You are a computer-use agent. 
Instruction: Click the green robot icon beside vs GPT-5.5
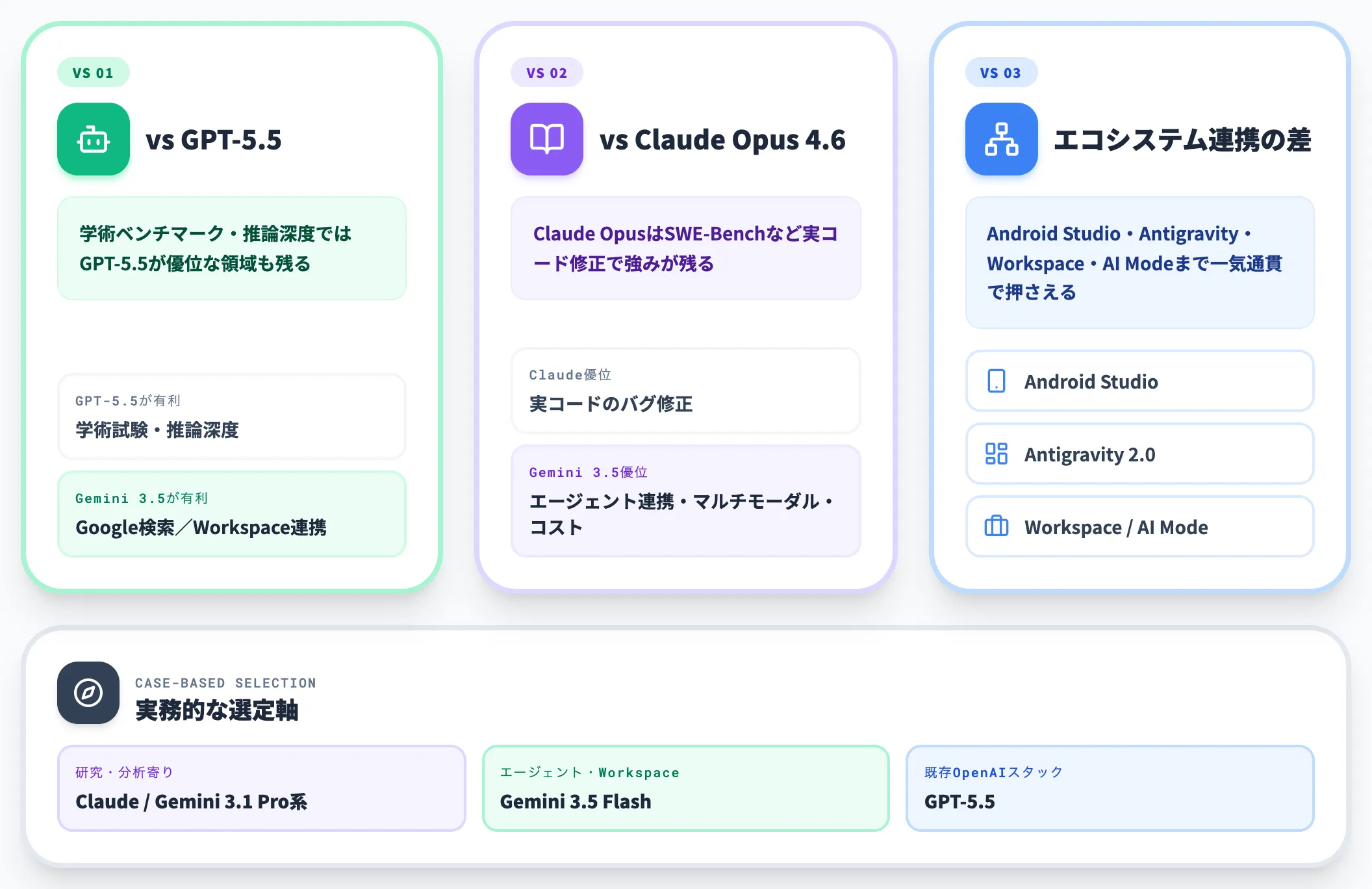94,139
